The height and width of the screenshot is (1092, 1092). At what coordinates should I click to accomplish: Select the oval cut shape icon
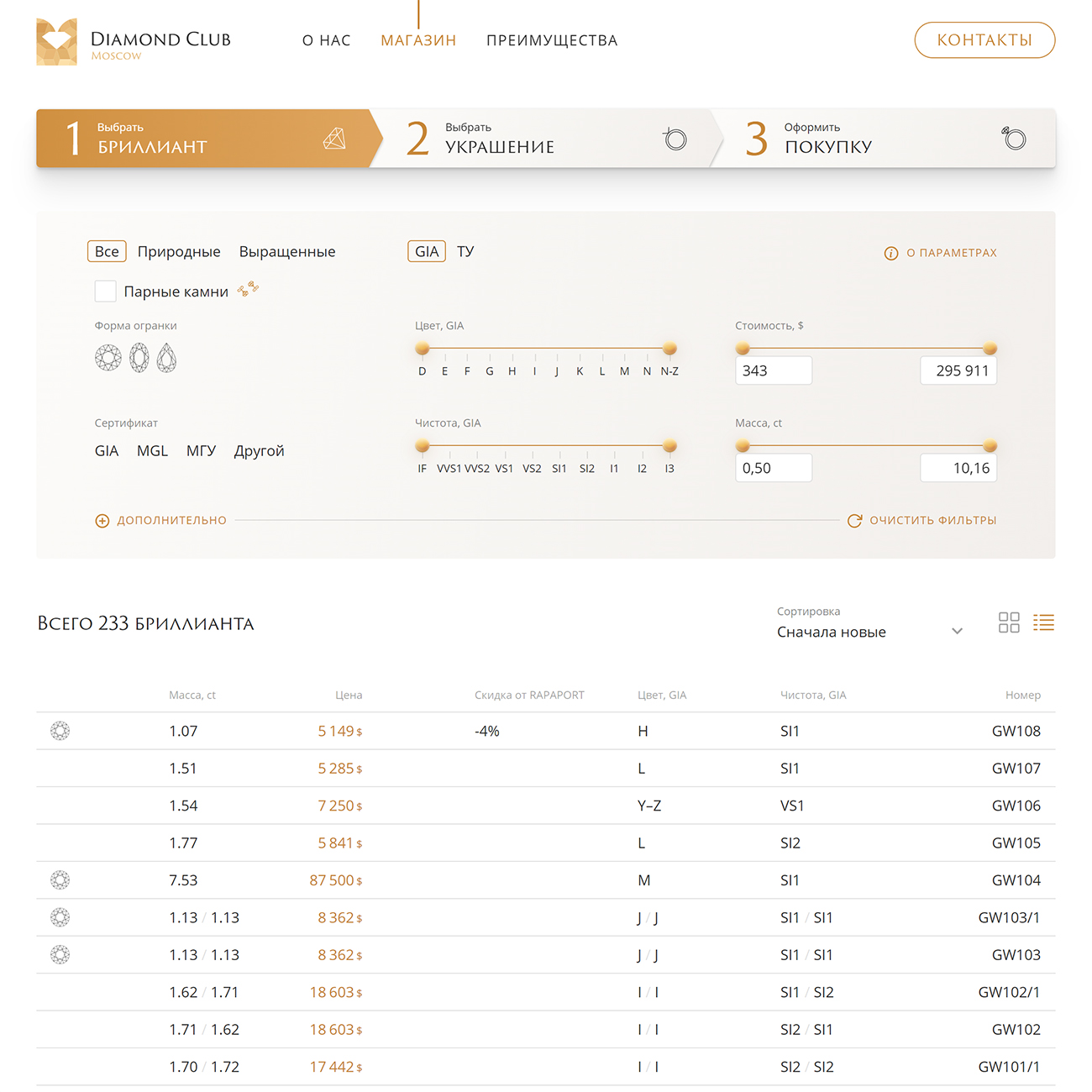tap(139, 358)
